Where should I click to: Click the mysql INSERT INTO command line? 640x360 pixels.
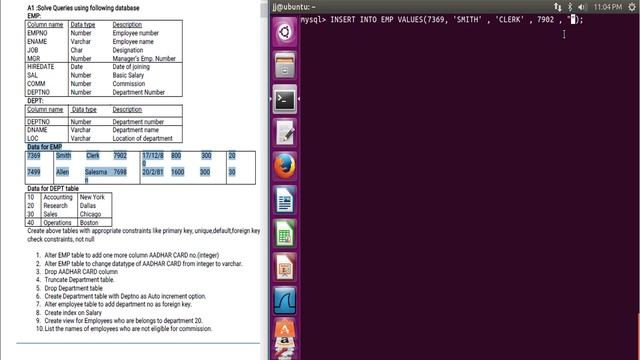coord(442,20)
